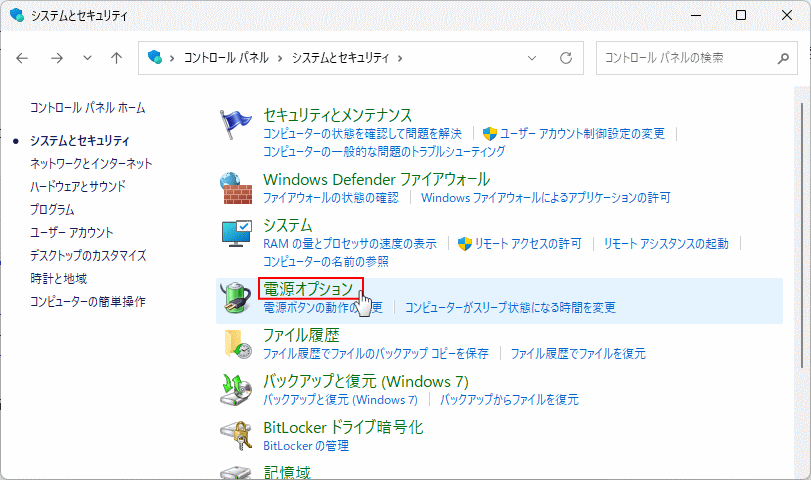Screen dimensions: 811x480
Task: Open システム heading link
Action: (288, 226)
